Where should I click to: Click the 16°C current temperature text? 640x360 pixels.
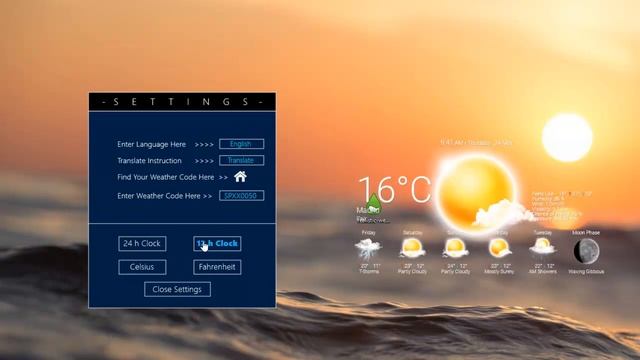pos(394,189)
